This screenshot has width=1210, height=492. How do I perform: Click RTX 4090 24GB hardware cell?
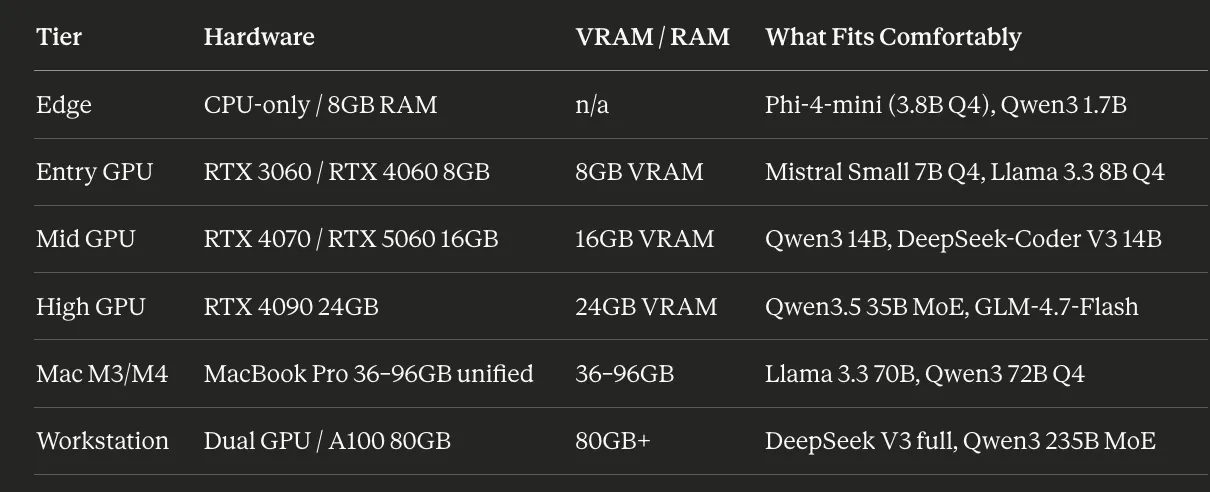click(x=291, y=307)
